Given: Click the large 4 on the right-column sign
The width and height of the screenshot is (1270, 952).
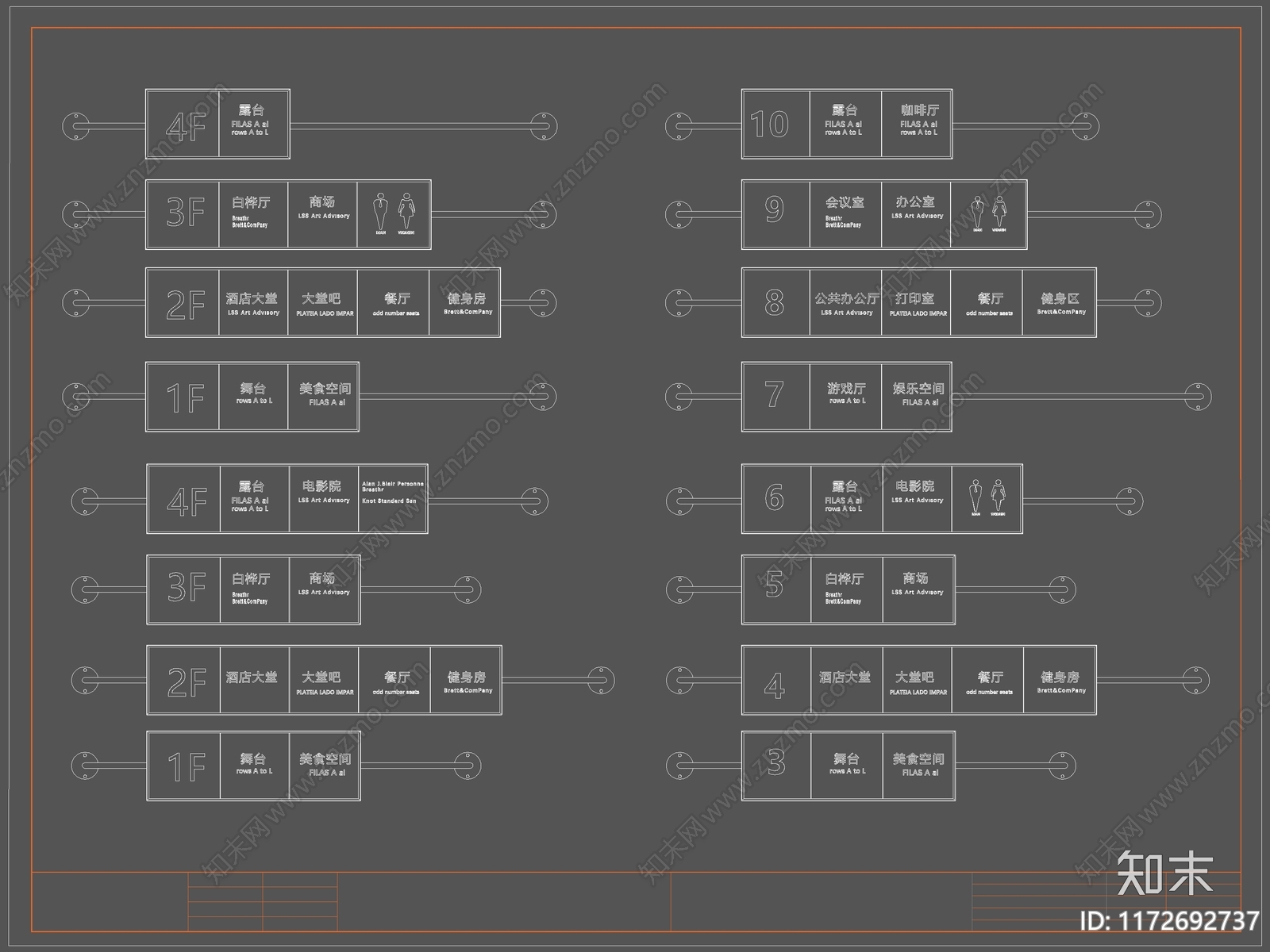Looking at the screenshot, I should point(775,685).
